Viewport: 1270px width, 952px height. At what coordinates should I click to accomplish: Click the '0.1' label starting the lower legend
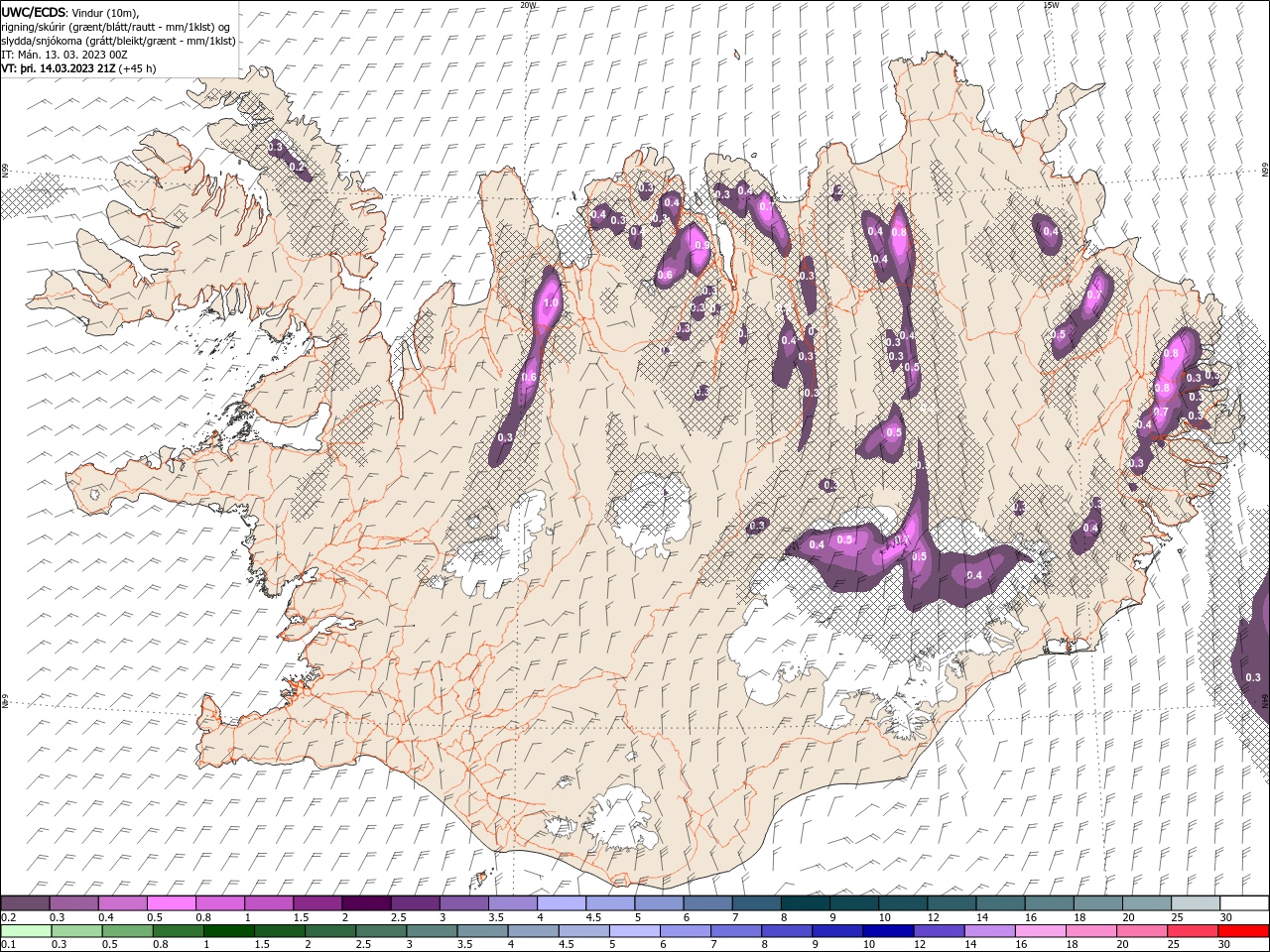8,945
